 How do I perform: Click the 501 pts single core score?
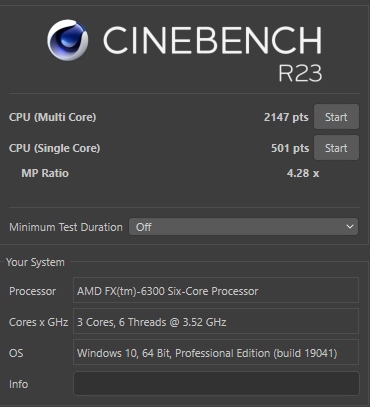pos(290,148)
